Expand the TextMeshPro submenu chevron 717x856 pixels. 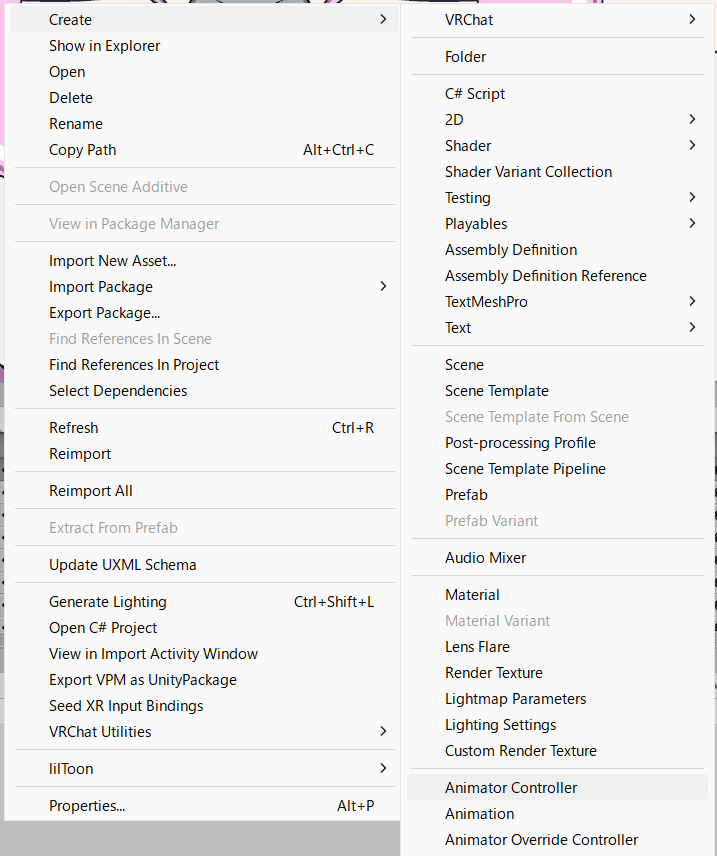click(692, 301)
